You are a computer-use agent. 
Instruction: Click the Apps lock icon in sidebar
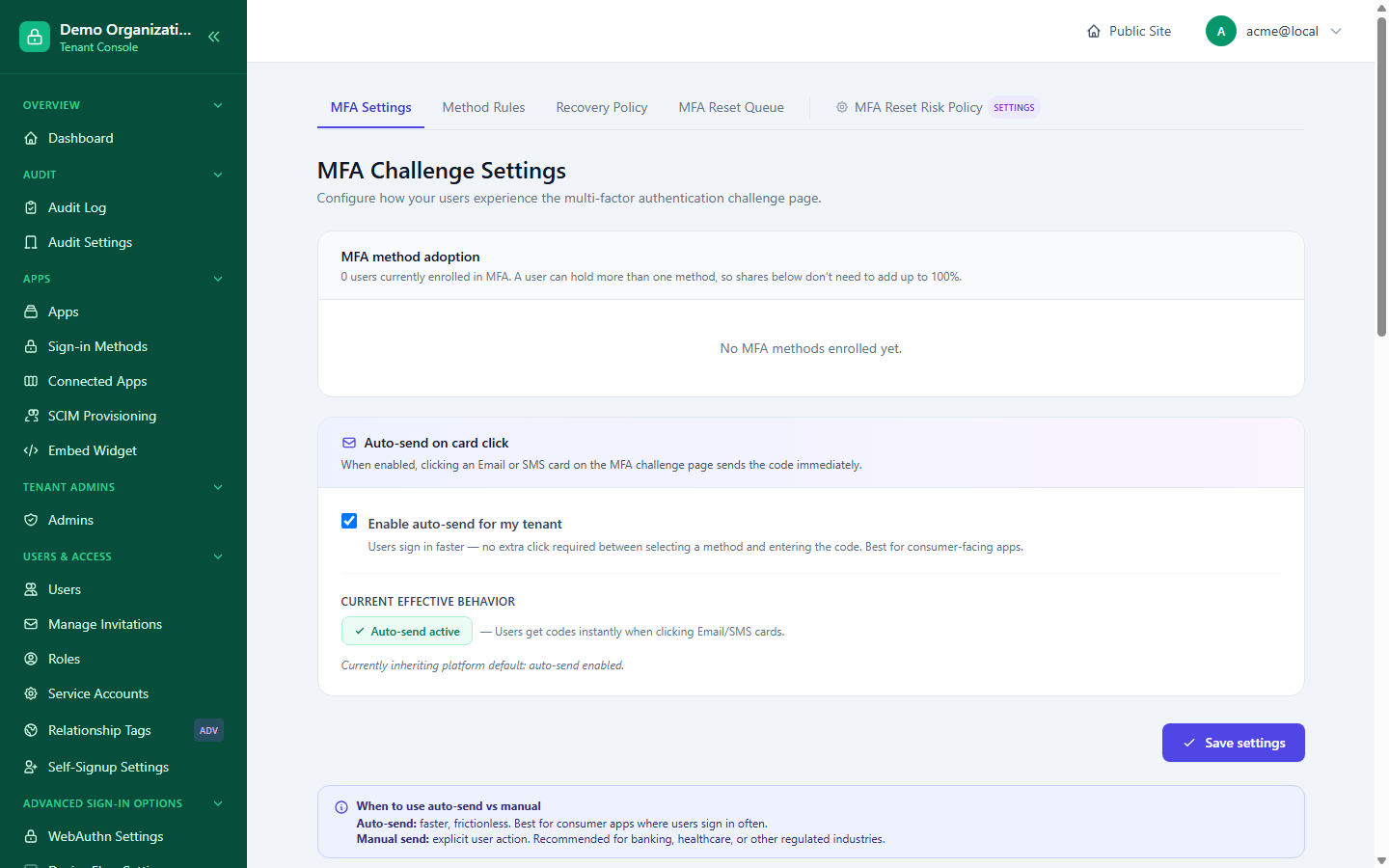click(31, 312)
